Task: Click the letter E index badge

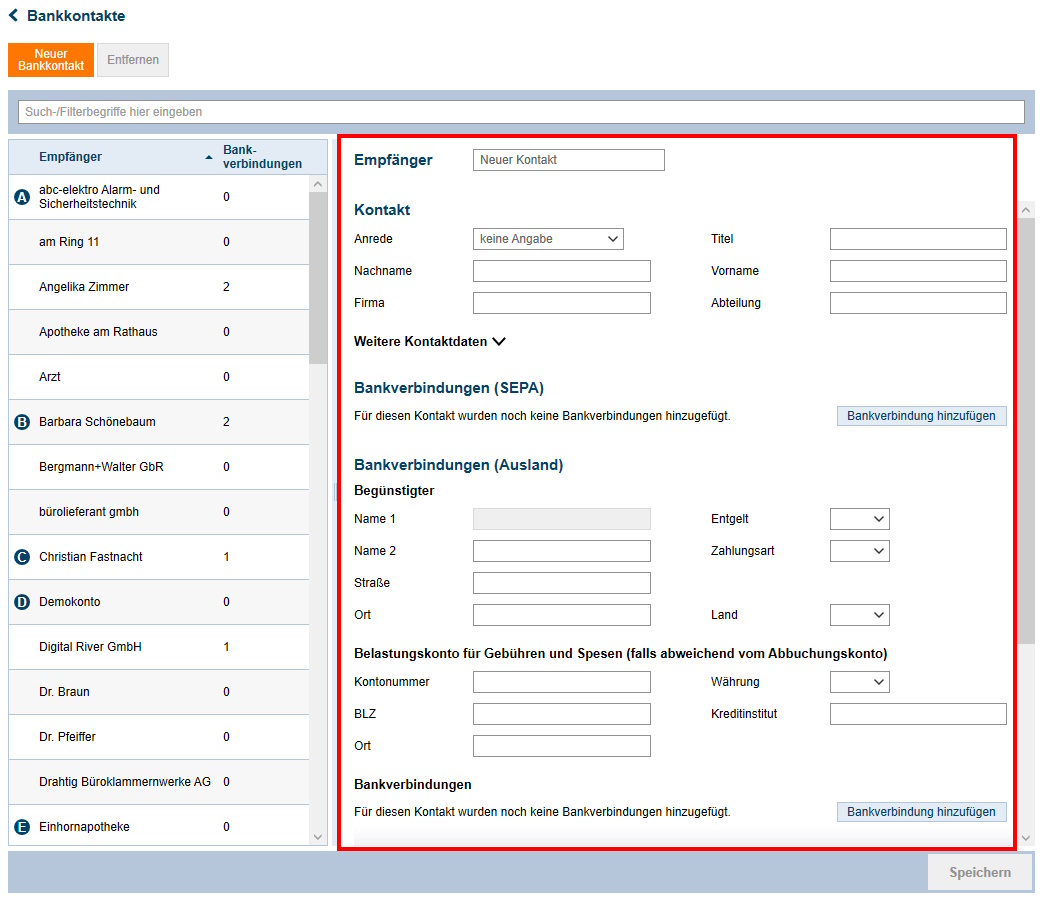Action: pyautogui.click(x=22, y=827)
